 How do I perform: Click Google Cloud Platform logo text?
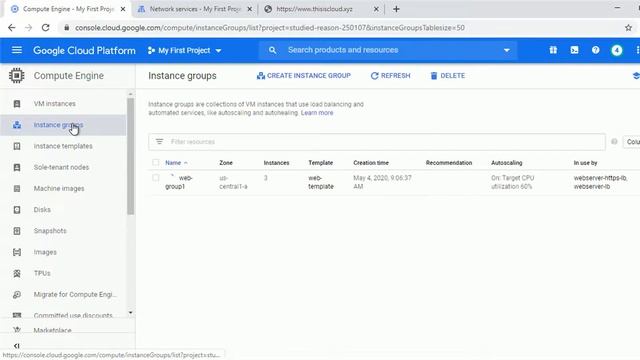point(84,50)
